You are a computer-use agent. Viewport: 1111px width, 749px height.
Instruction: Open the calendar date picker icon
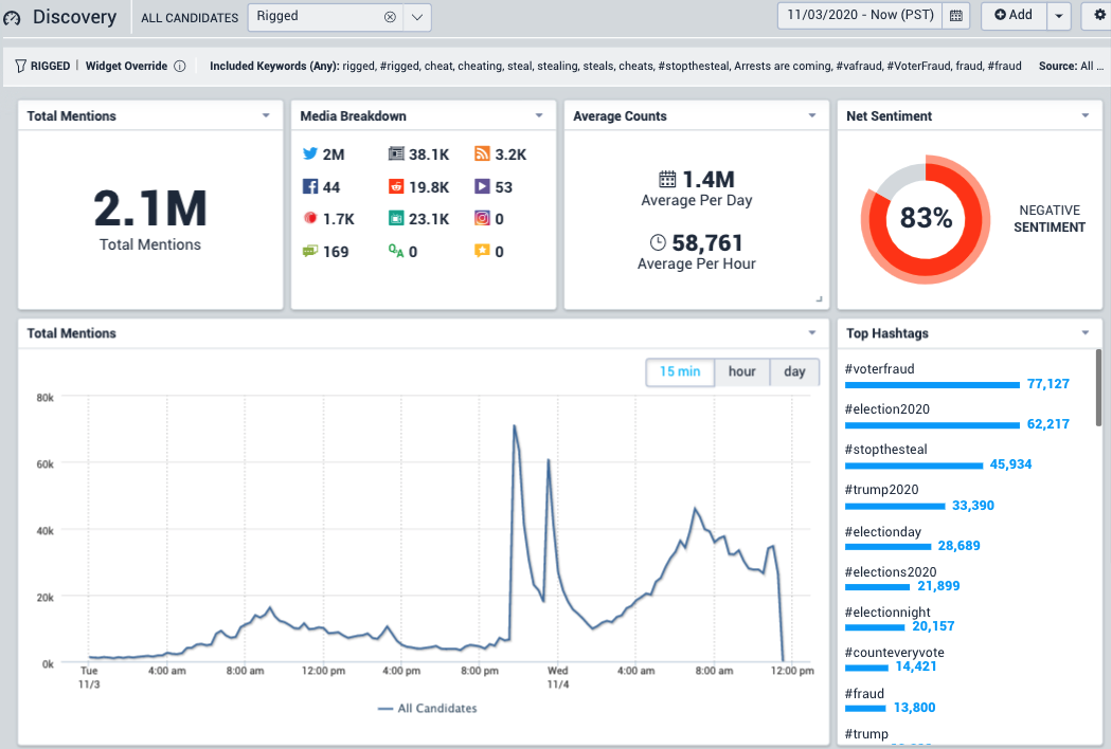[x=956, y=16]
